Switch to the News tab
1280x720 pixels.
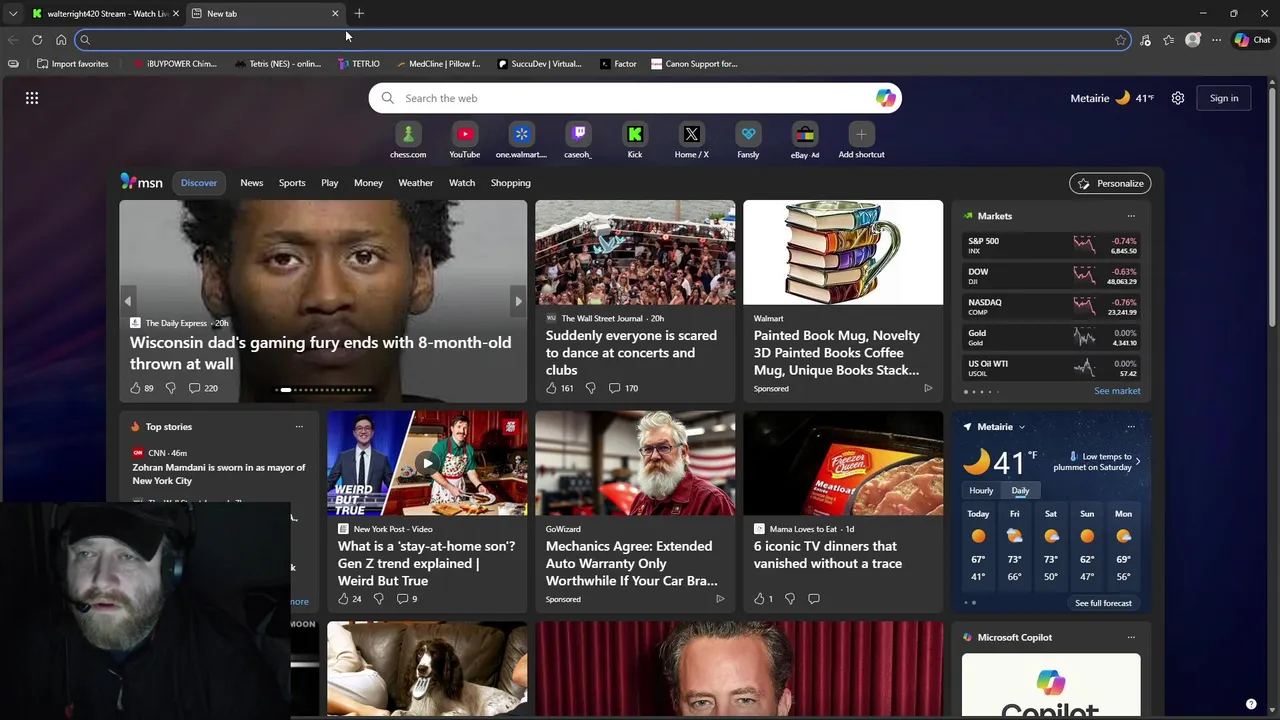[251, 183]
